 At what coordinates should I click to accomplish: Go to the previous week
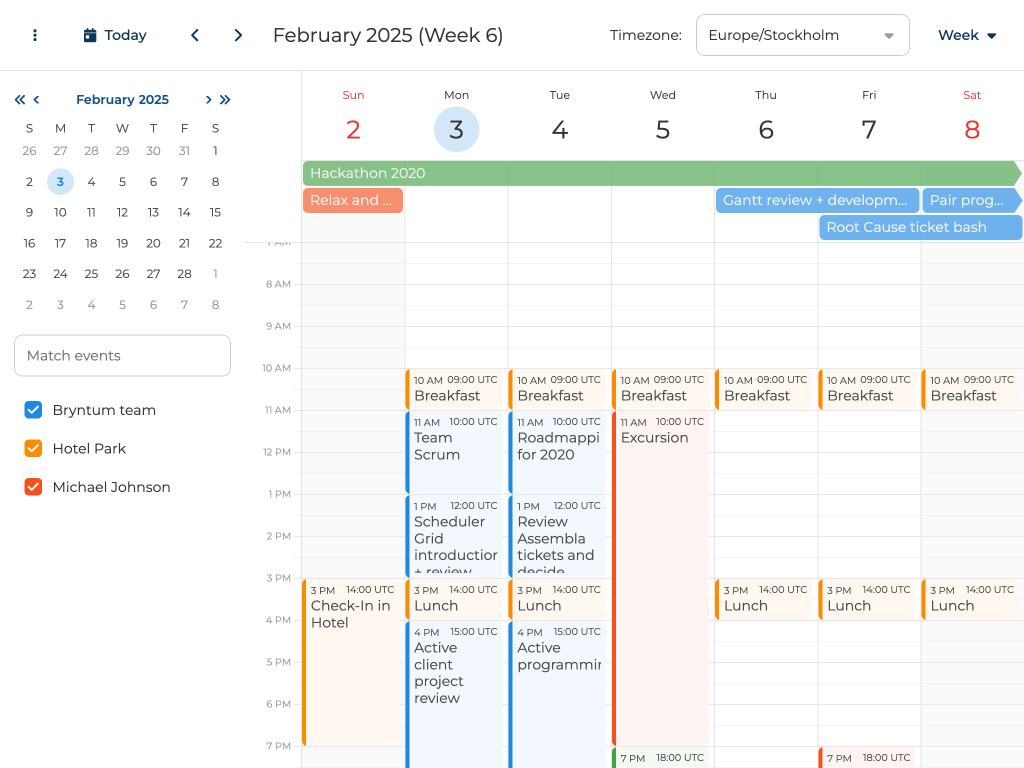click(195, 35)
